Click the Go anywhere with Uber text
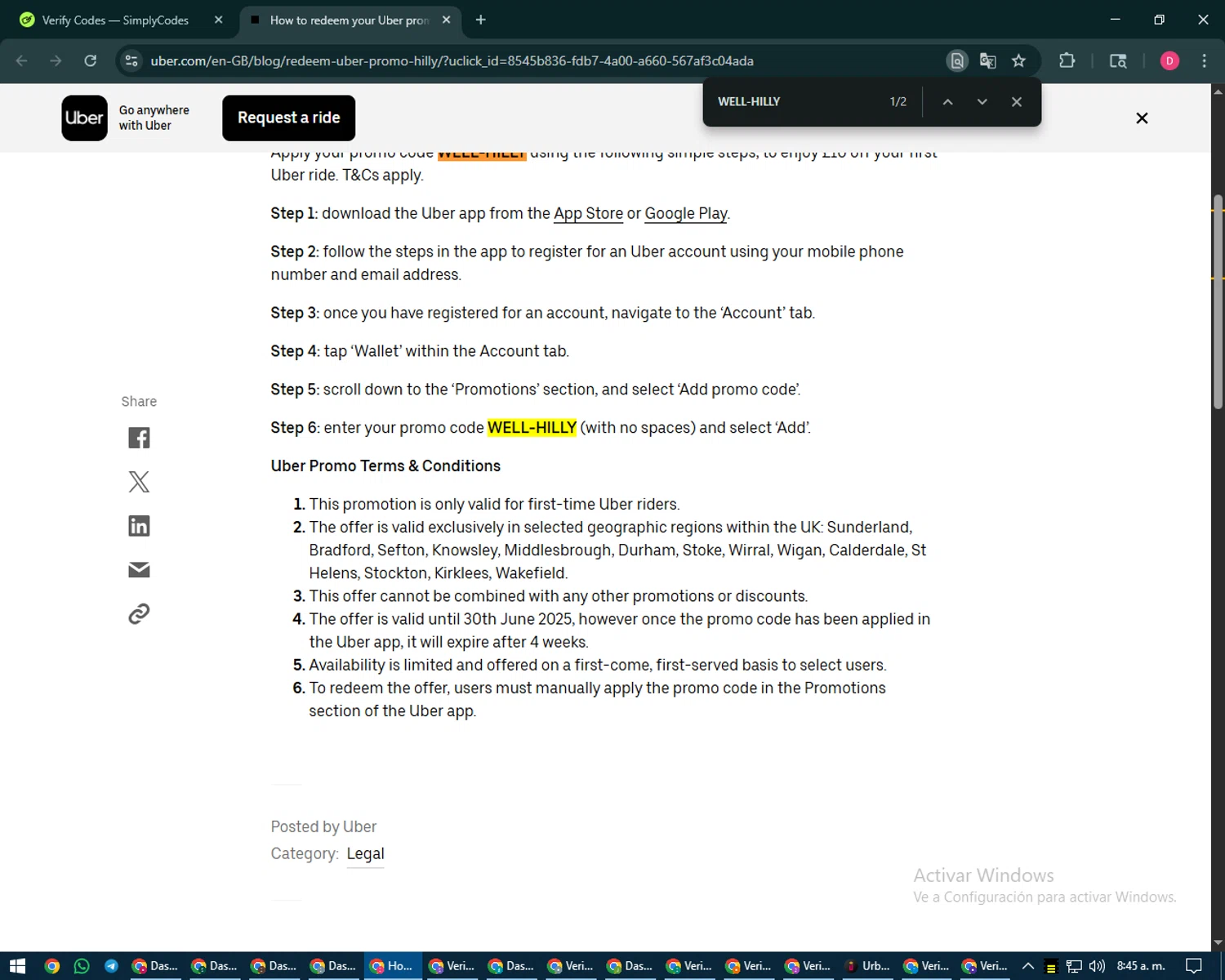This screenshot has width=1225, height=980. [x=154, y=118]
